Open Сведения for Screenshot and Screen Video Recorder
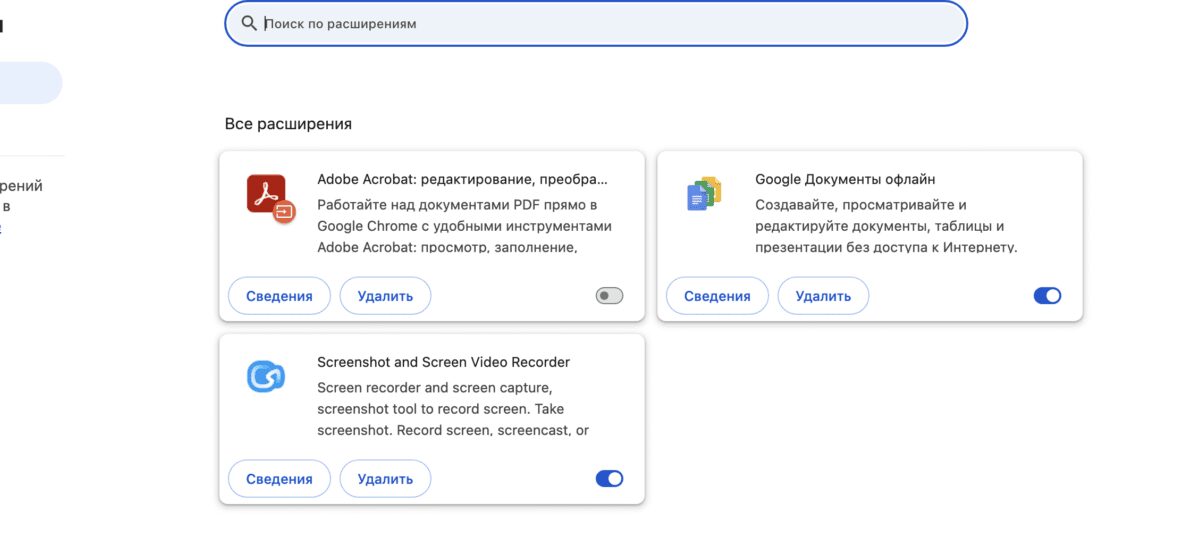The image size is (1200, 553). coord(279,479)
